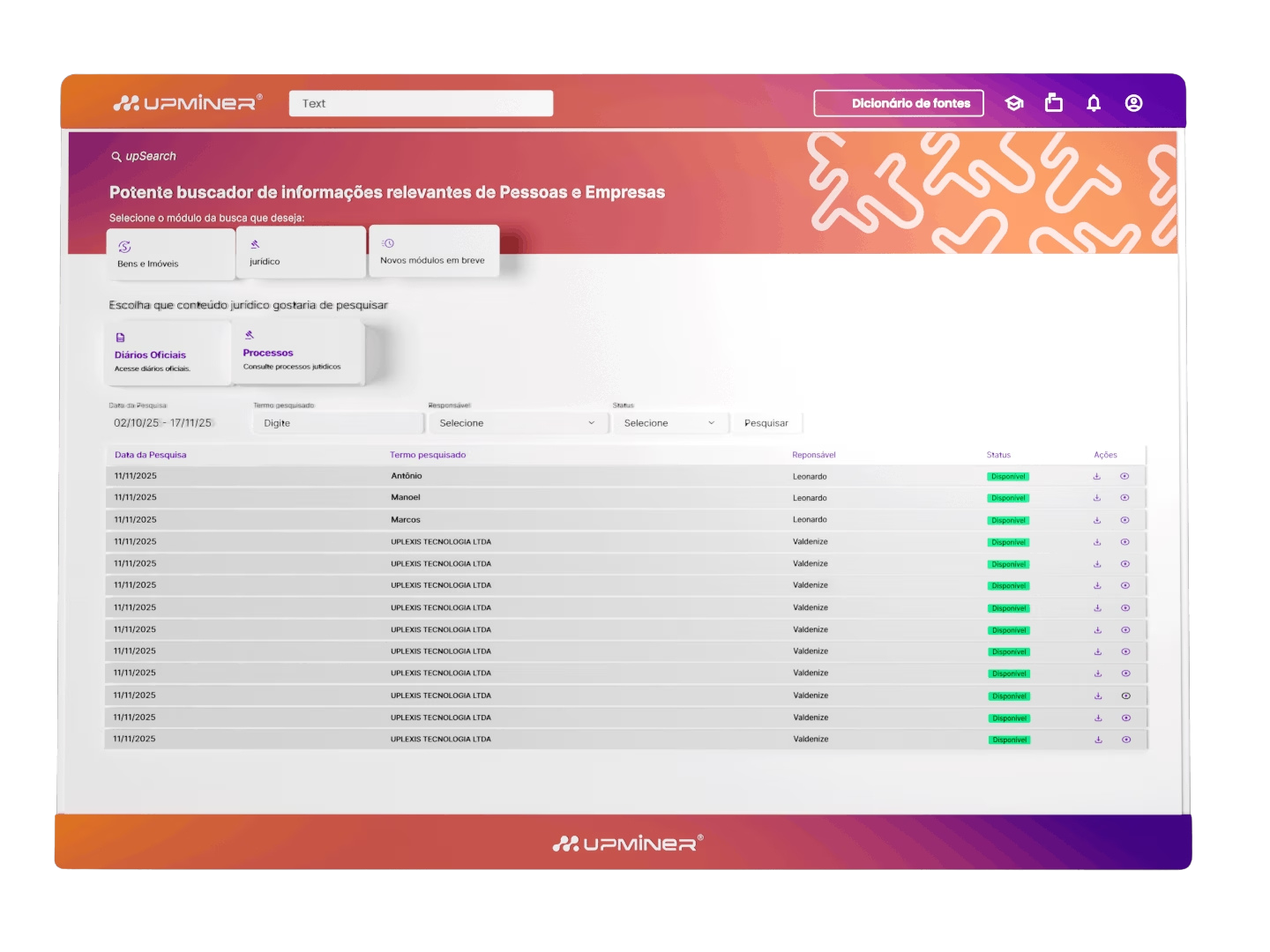View the Manoel result via eye icon
The height and width of the screenshot is (952, 1270).
click(x=1124, y=498)
